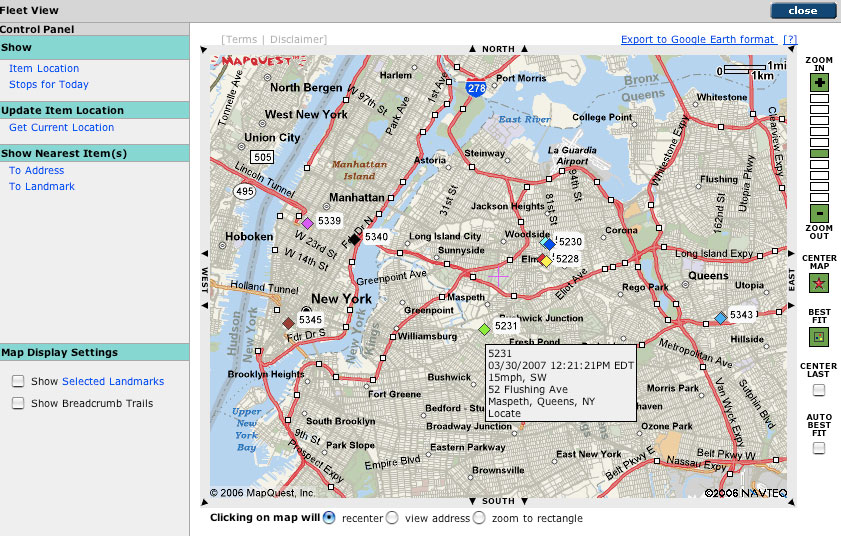Pan map west with upper WEST arrow
The width and height of the screenshot is (841, 536).
(204, 253)
